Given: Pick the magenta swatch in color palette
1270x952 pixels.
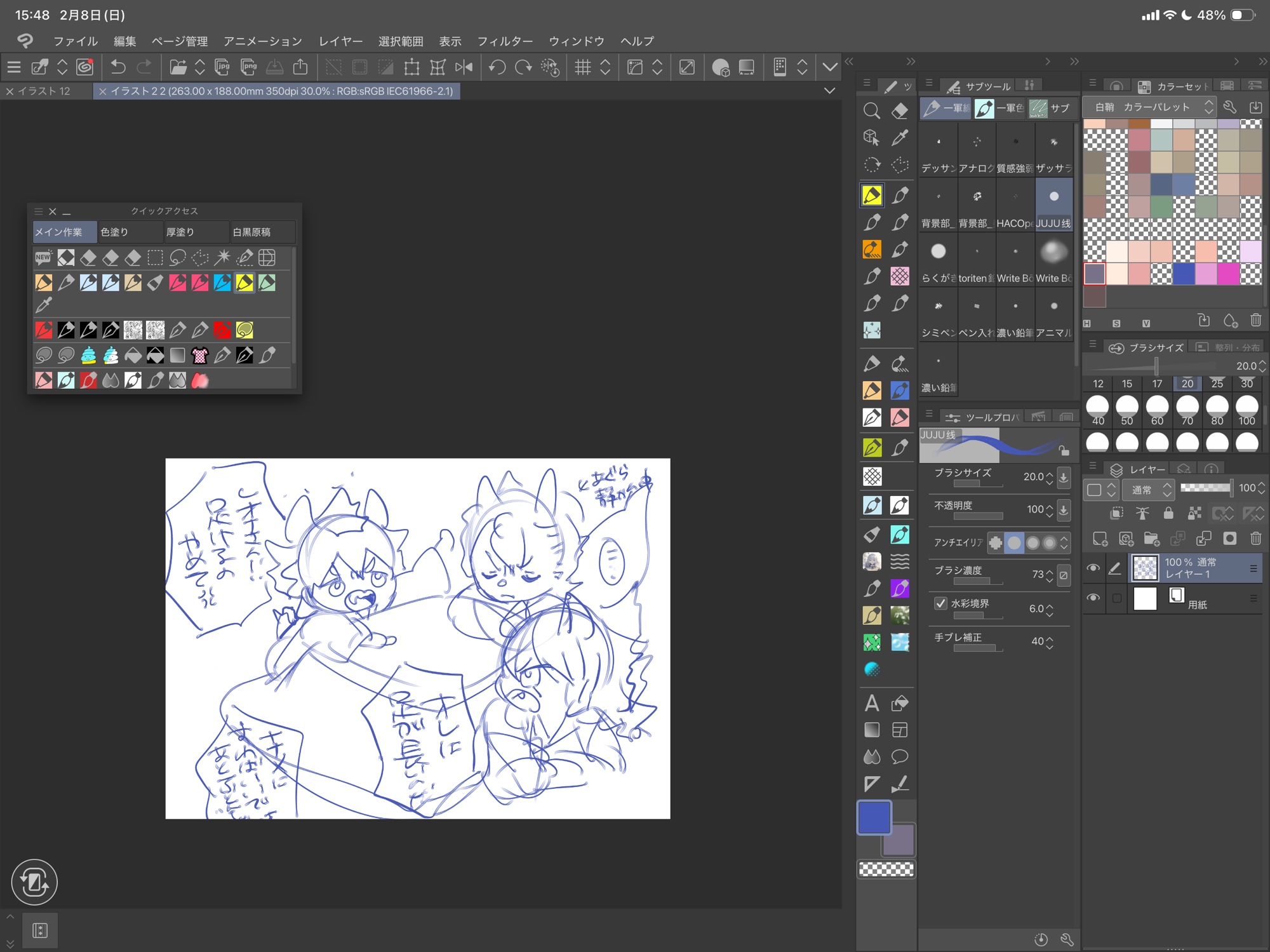Looking at the screenshot, I should (x=1228, y=274).
